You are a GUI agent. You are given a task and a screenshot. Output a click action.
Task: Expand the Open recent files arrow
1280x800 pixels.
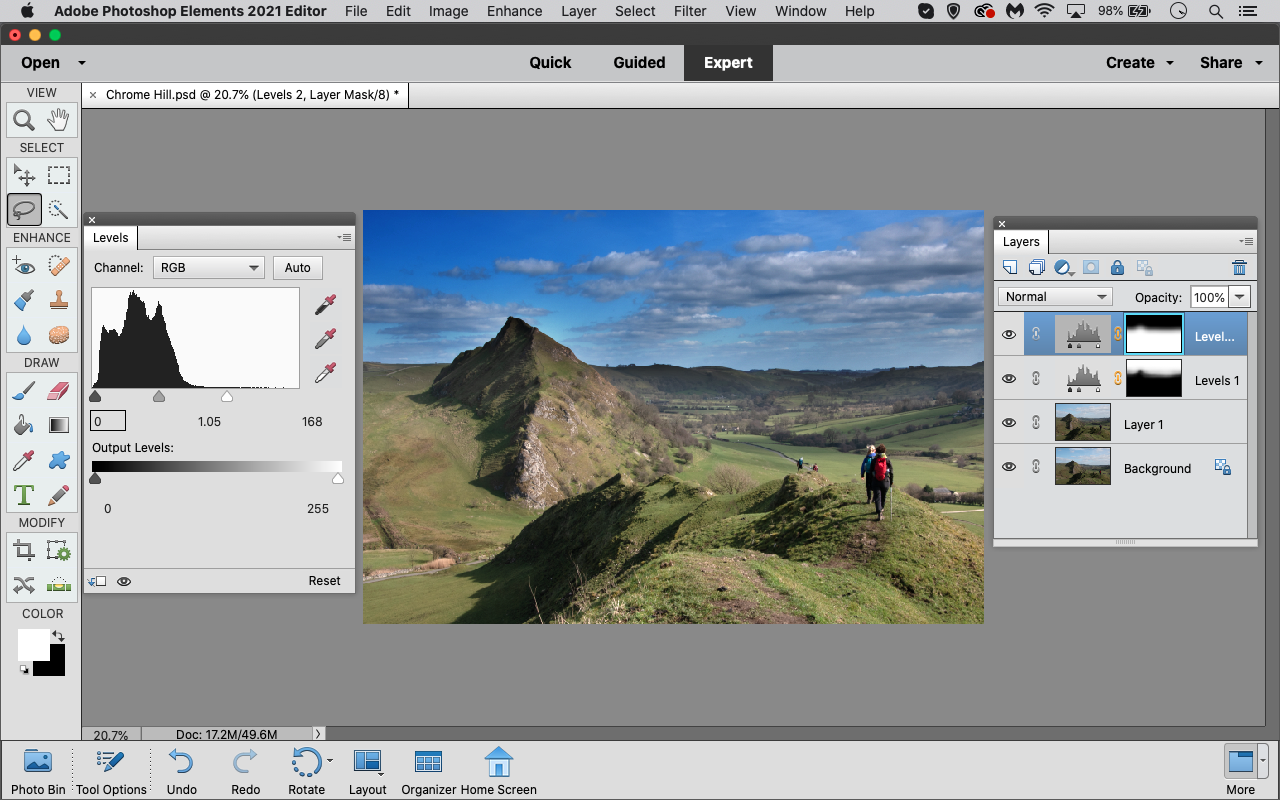tap(82, 63)
